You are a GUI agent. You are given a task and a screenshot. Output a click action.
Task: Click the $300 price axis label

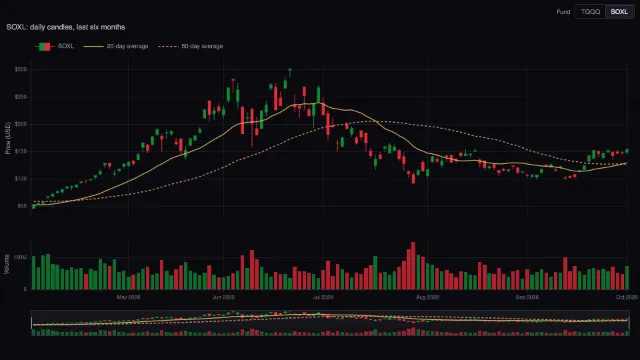[21, 69]
